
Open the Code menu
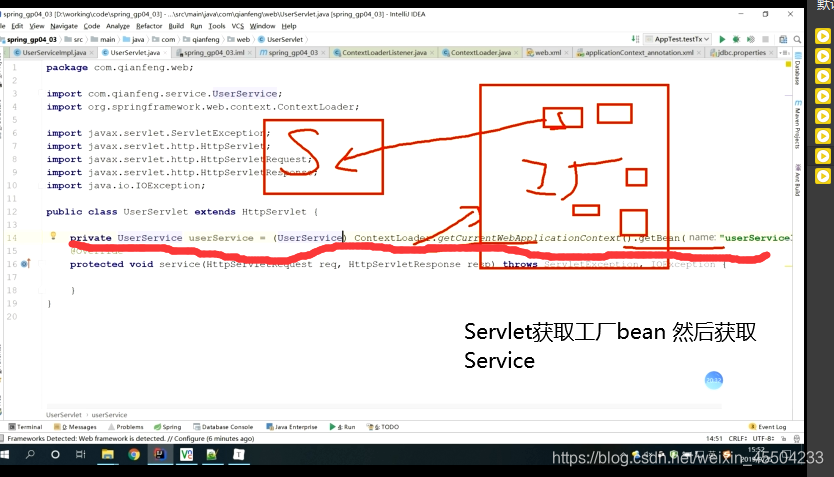click(x=91, y=26)
